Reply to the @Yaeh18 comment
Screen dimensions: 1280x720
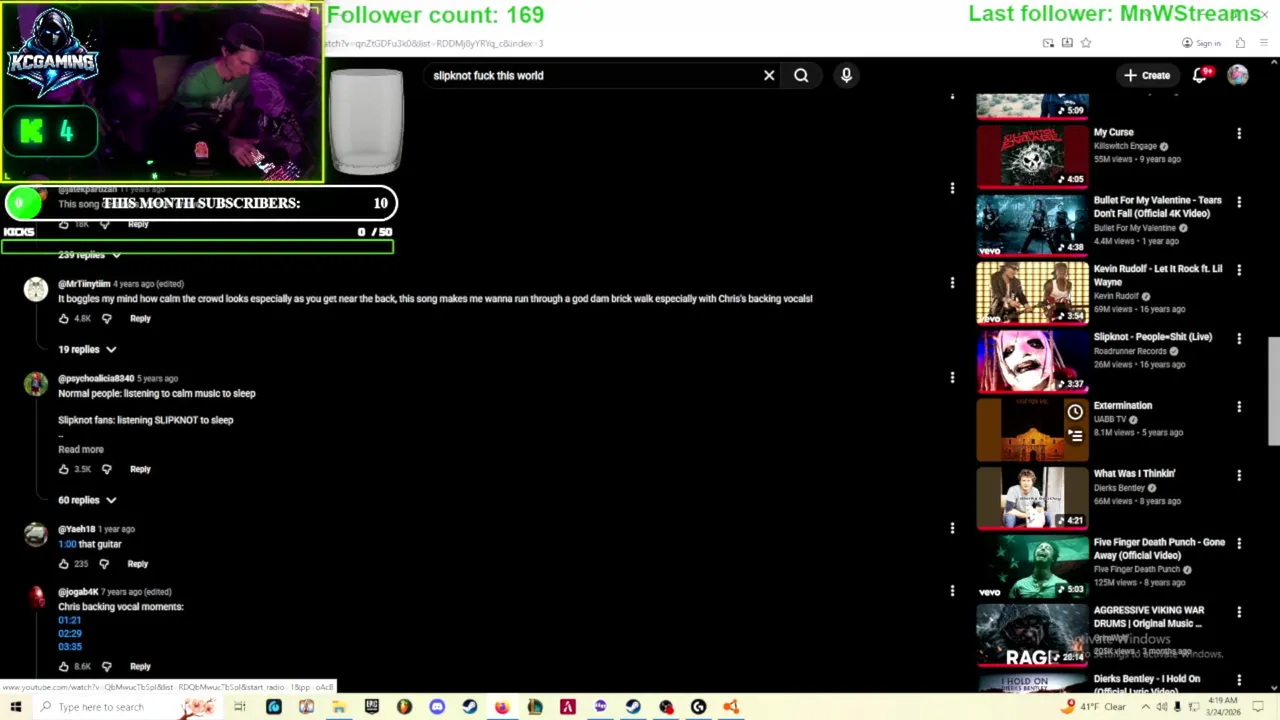pos(138,564)
